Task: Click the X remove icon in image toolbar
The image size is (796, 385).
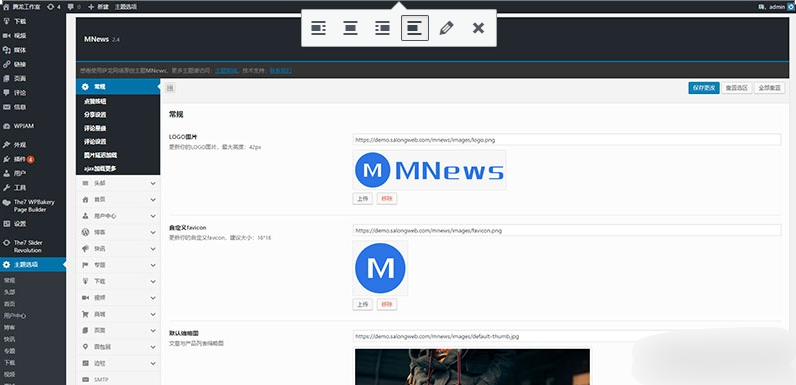Action: click(x=478, y=28)
